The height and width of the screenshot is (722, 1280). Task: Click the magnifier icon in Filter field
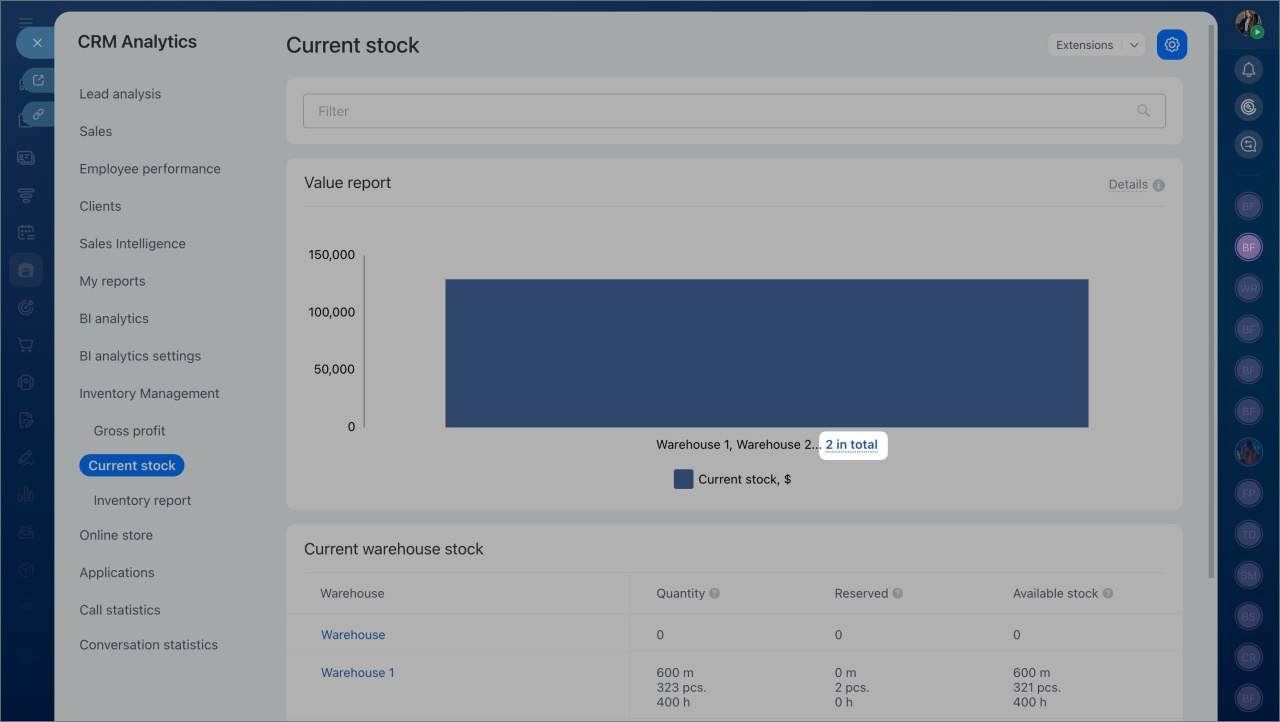tap(1143, 111)
